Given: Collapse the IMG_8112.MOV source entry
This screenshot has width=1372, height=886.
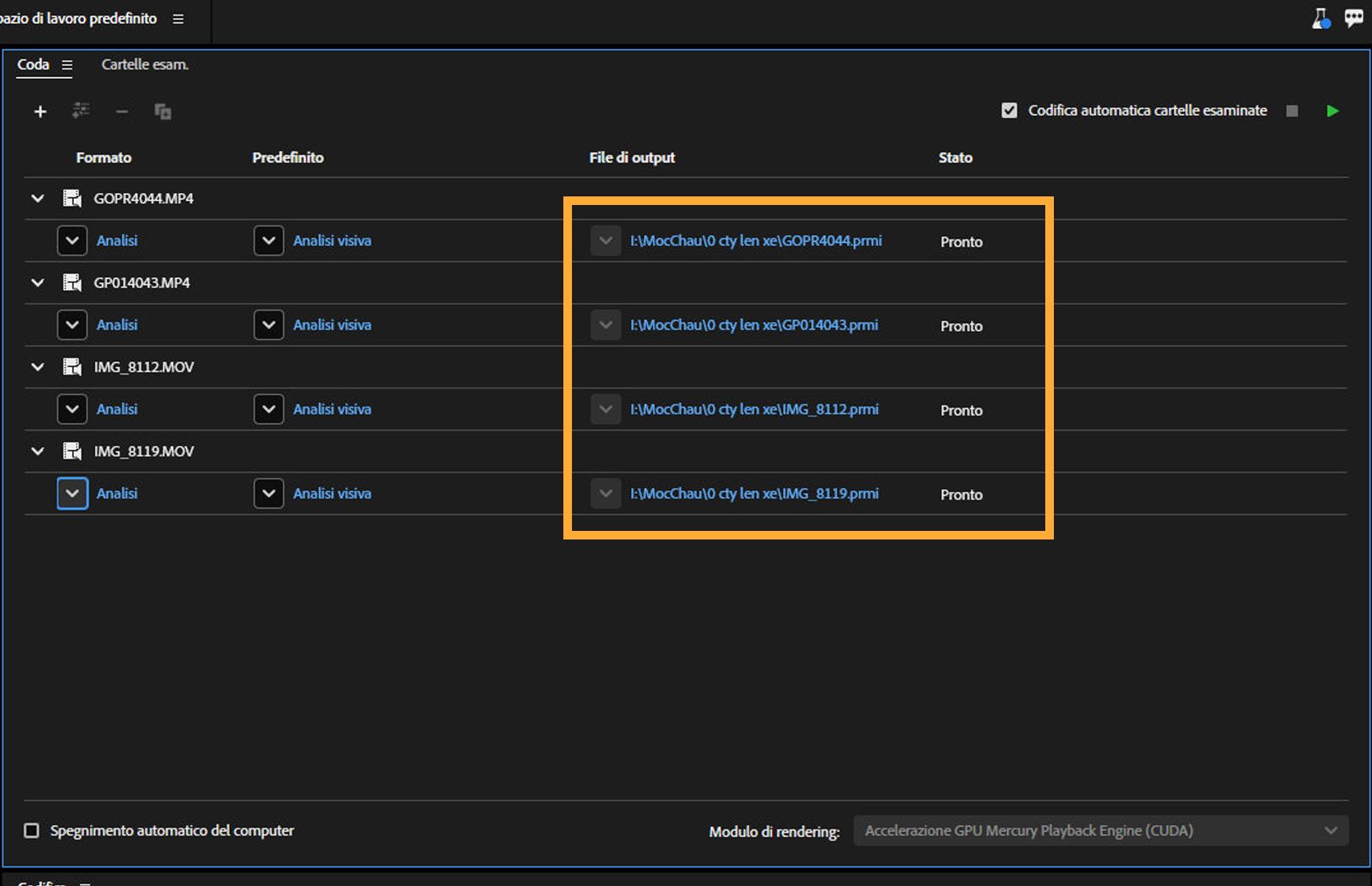Looking at the screenshot, I should 38,367.
